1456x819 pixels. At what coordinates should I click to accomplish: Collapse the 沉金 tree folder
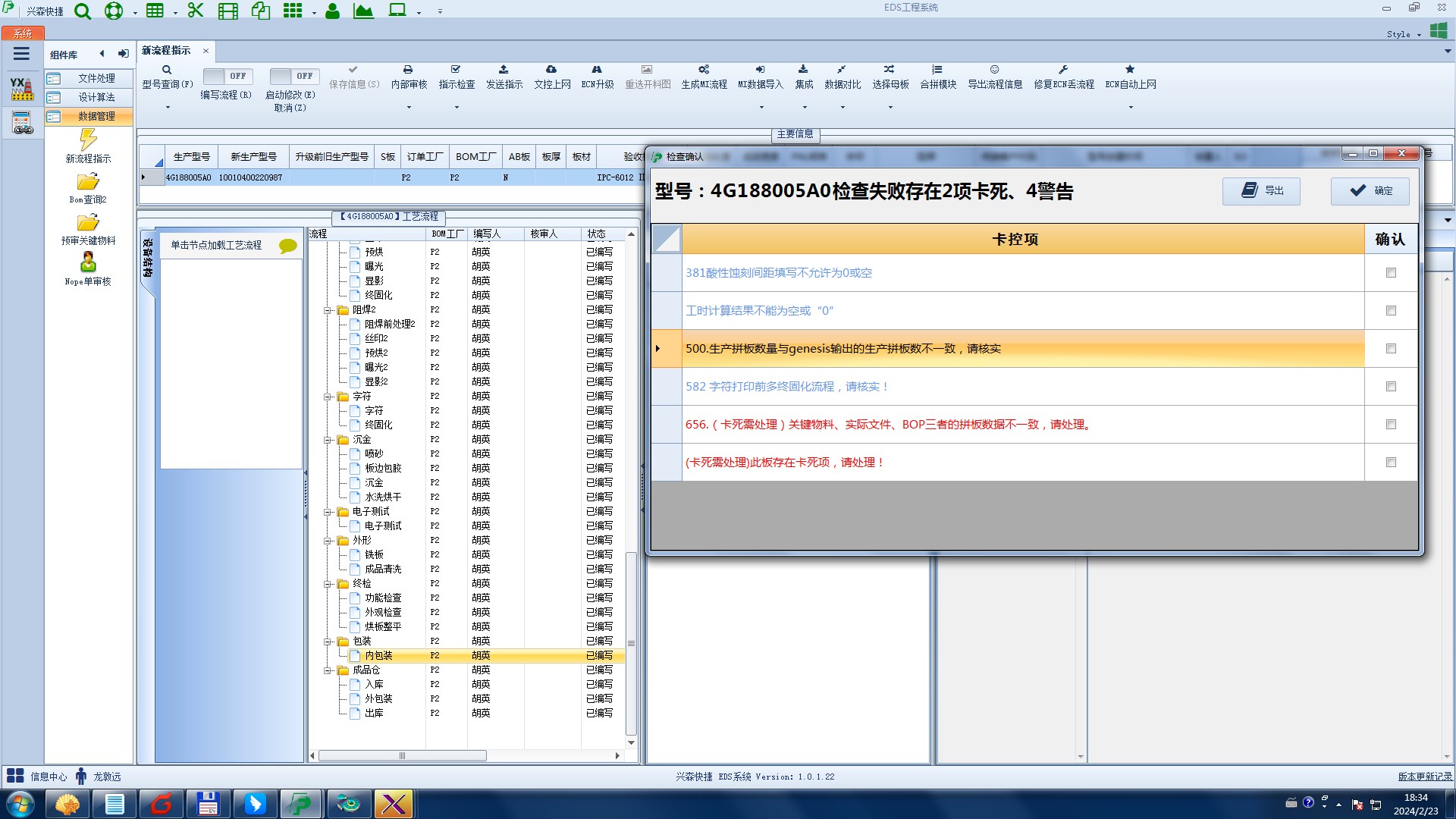pos(328,440)
